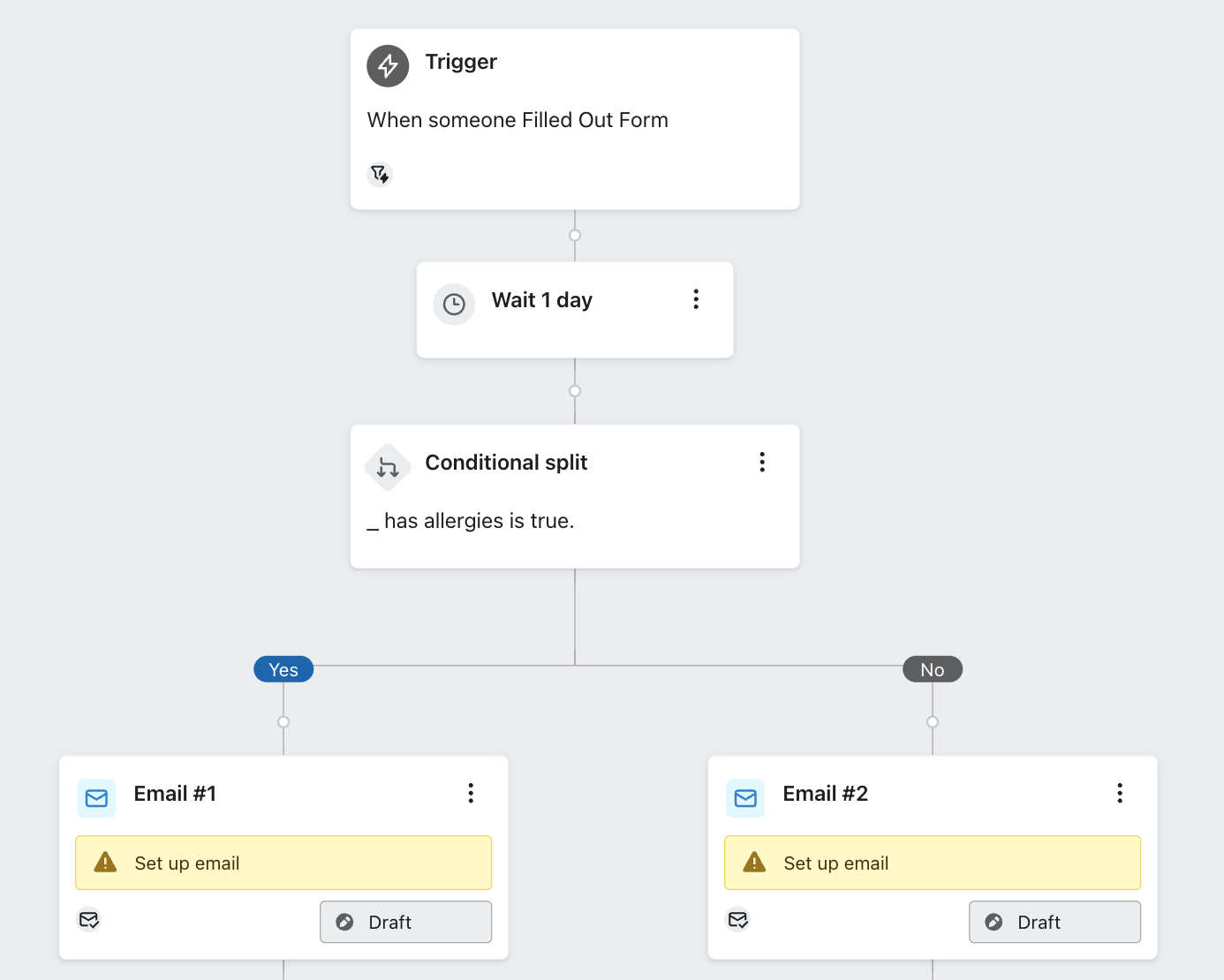Click Set up email in Email #2
Screen dimensions: 1224x980
click(933, 863)
